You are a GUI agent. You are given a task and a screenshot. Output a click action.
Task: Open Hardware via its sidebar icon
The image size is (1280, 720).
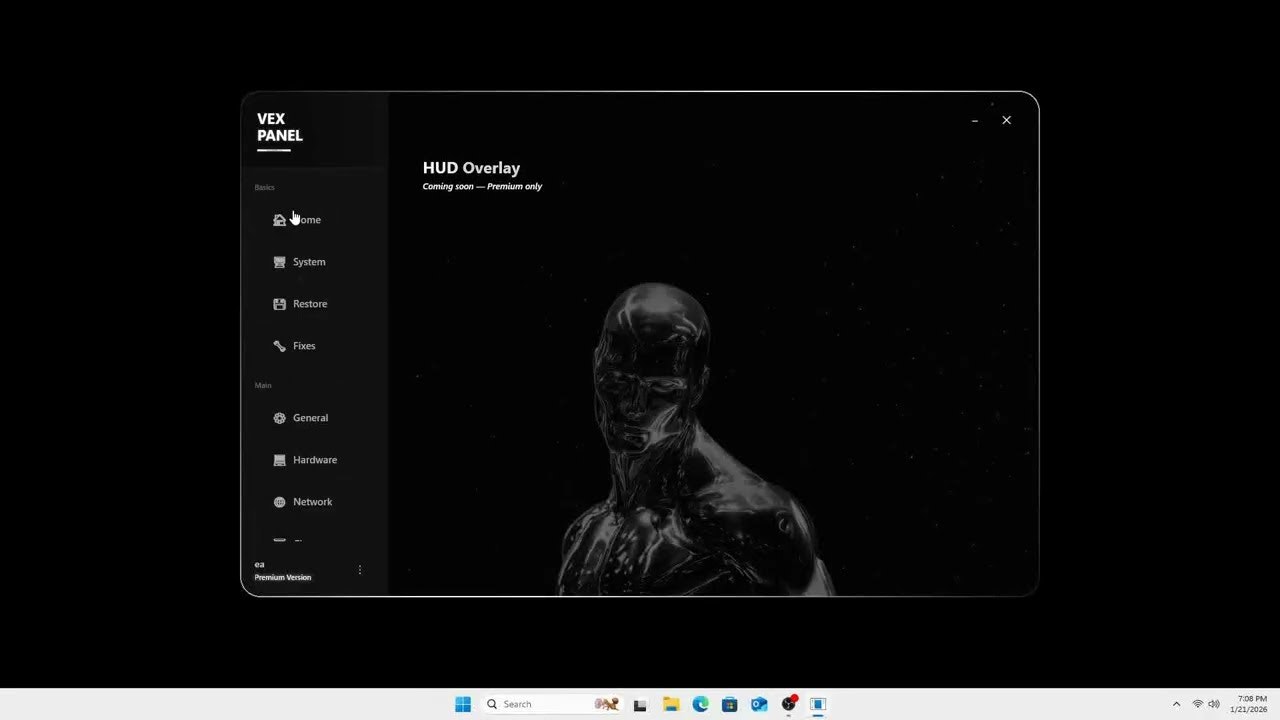[279, 459]
